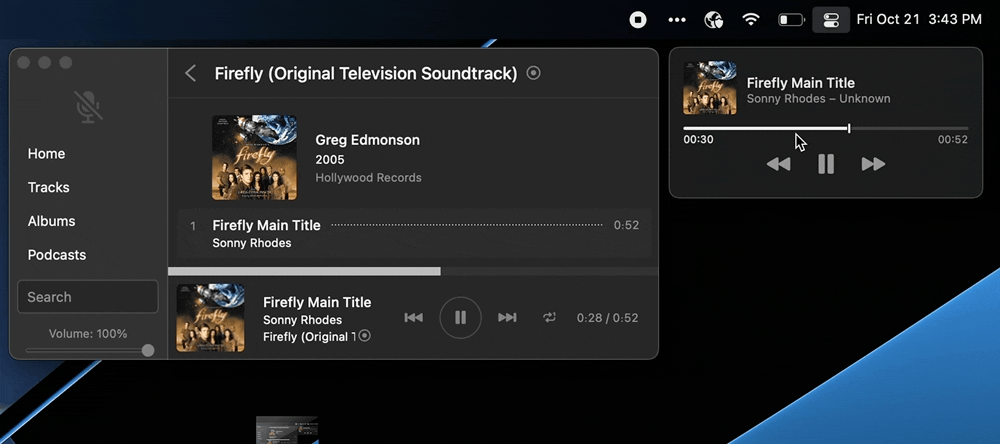Click album art in the Now Playing widget
The height and width of the screenshot is (444, 1000).
(x=710, y=88)
